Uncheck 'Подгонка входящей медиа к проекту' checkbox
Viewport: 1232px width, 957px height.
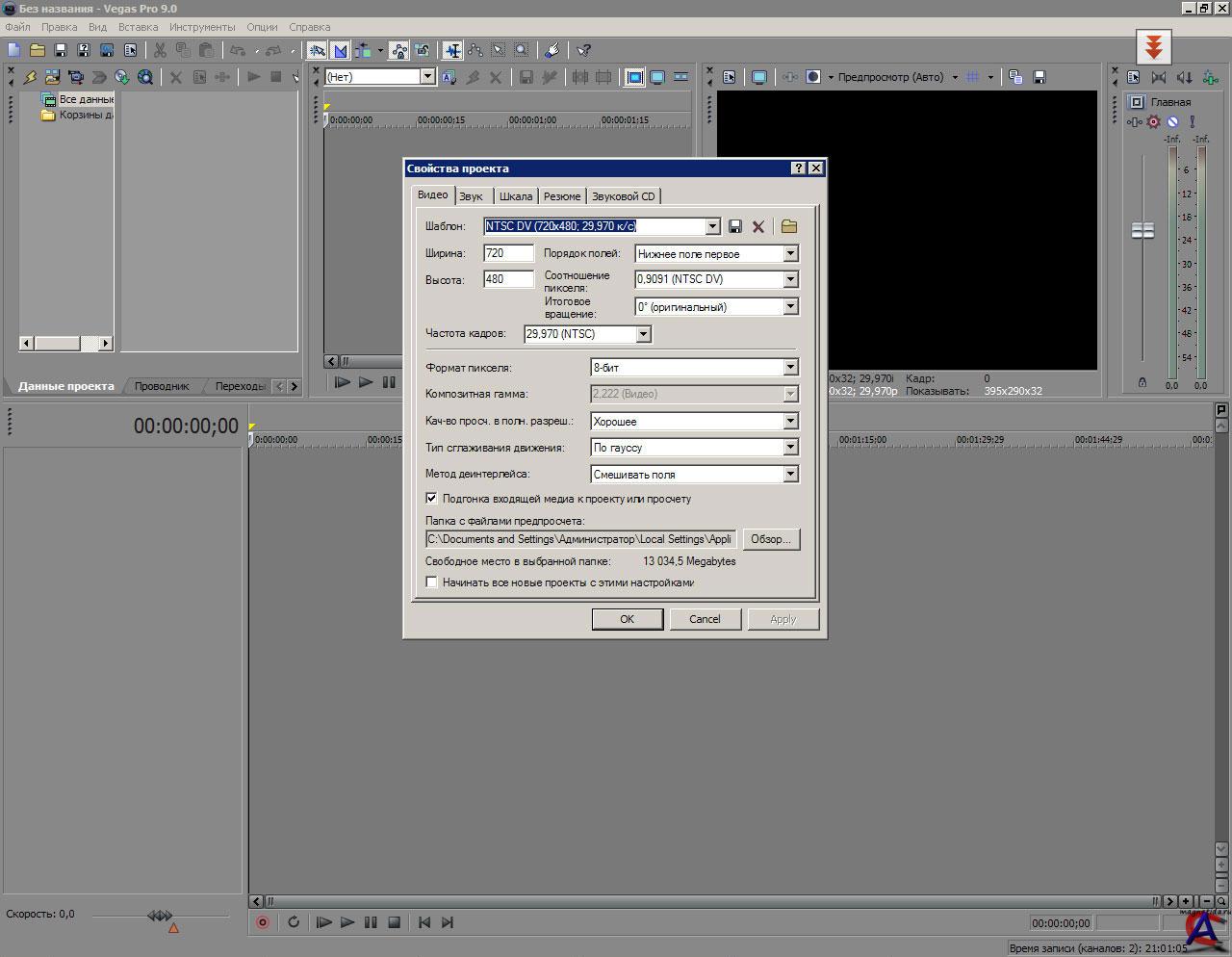[x=431, y=499]
